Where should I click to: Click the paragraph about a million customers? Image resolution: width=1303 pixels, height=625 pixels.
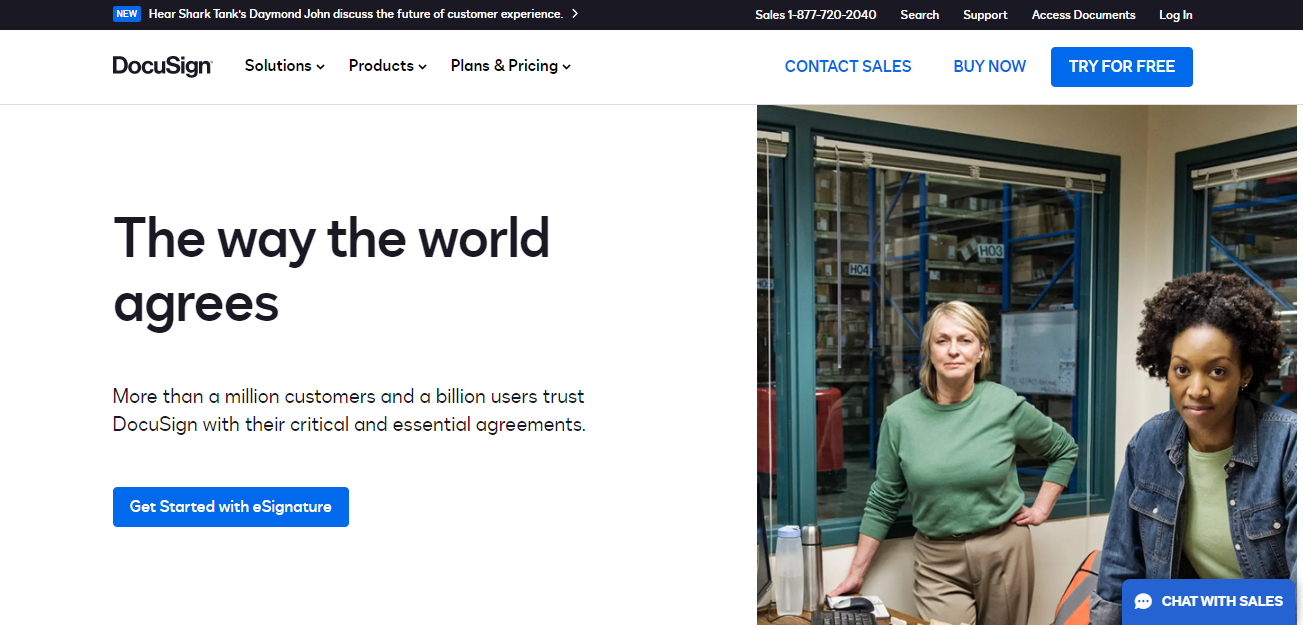pyautogui.click(x=348, y=410)
